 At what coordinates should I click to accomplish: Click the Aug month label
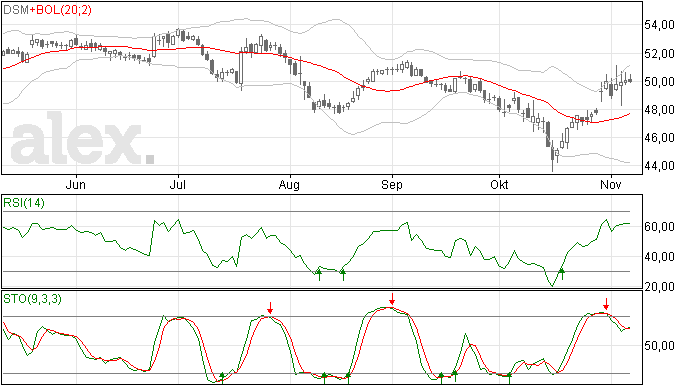289,185
